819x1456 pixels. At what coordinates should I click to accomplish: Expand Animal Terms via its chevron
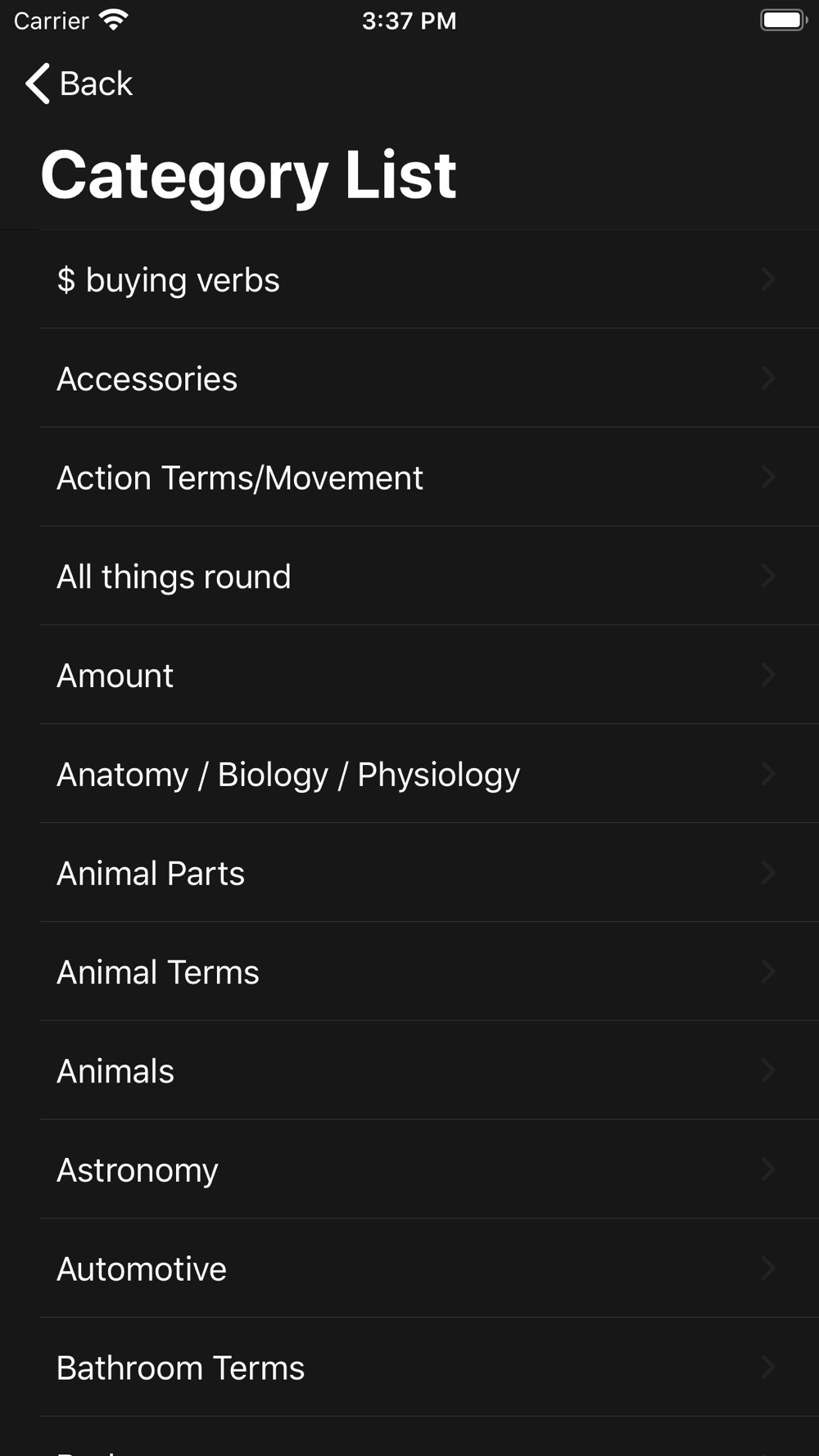767,971
